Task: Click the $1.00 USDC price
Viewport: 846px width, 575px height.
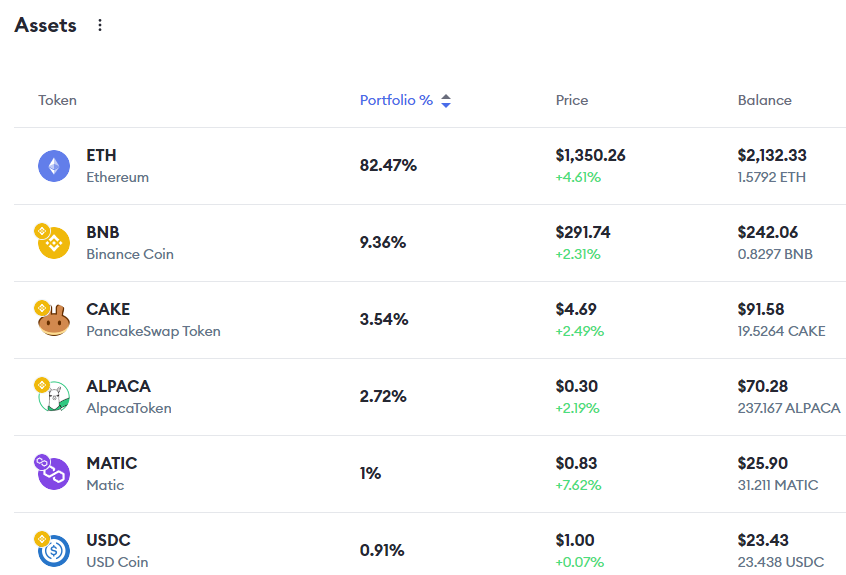Action: (575, 540)
